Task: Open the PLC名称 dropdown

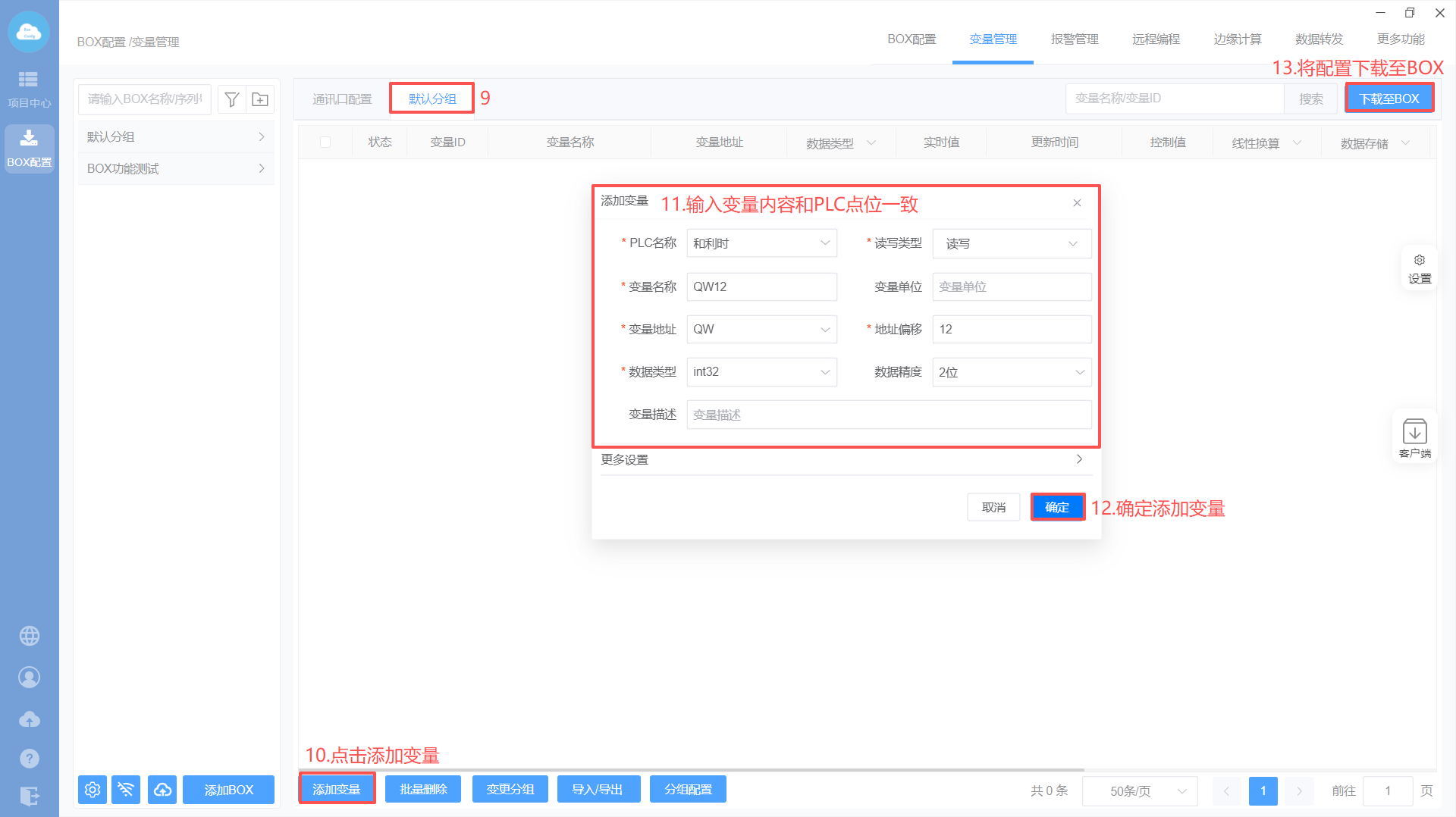Action: [761, 243]
